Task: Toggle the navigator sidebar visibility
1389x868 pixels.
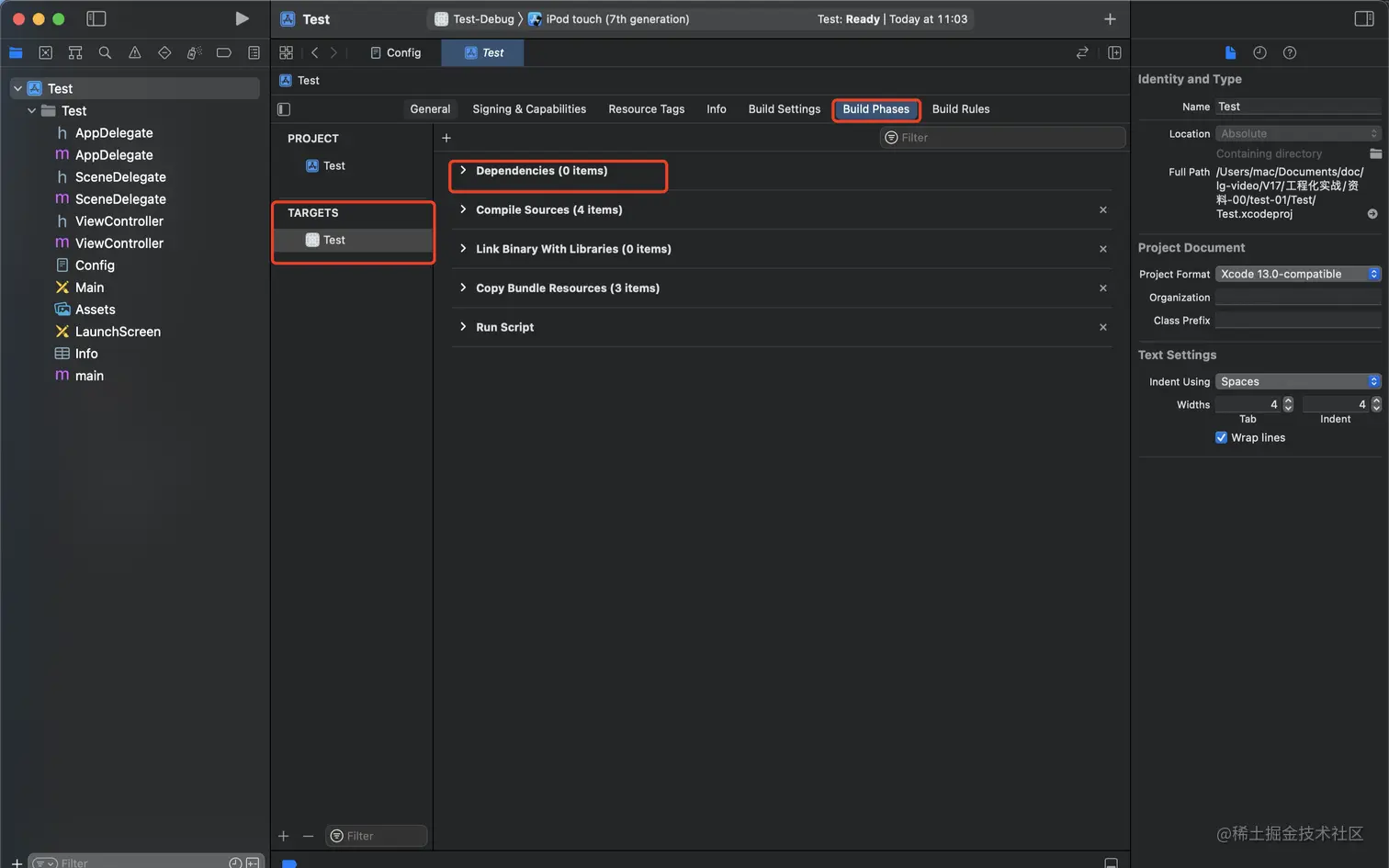Action: [96, 18]
